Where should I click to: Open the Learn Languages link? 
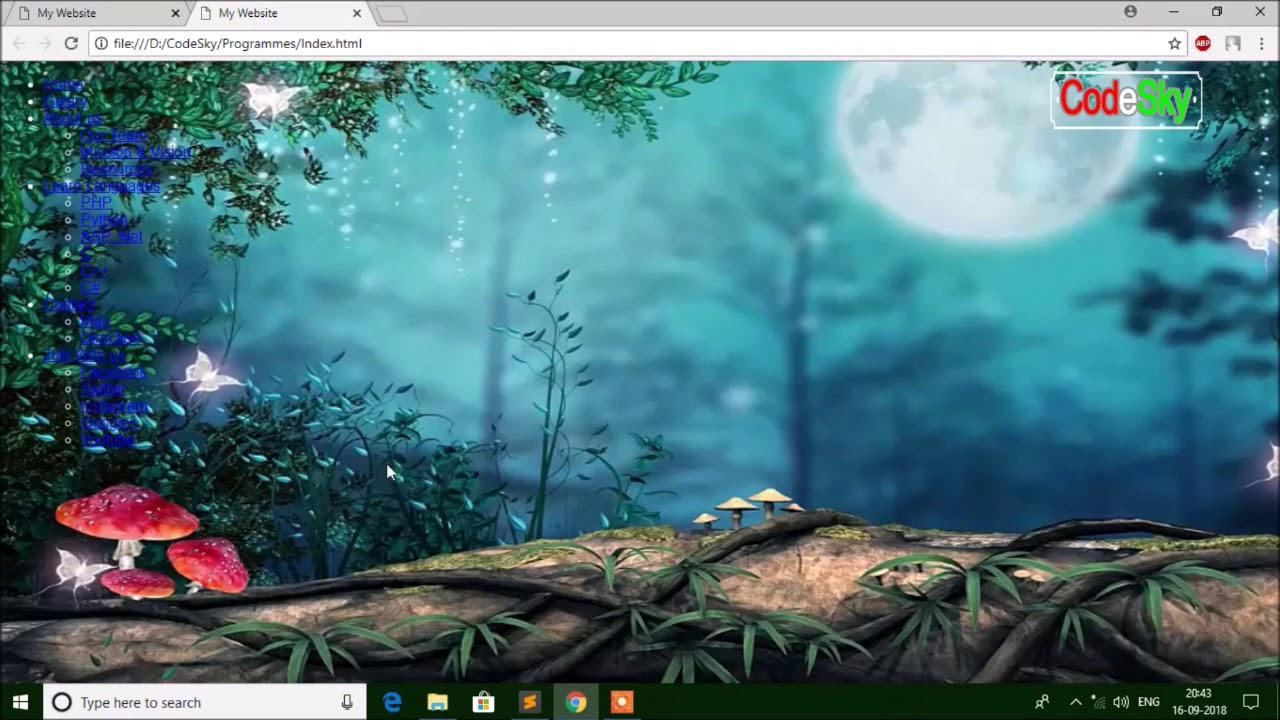(101, 187)
